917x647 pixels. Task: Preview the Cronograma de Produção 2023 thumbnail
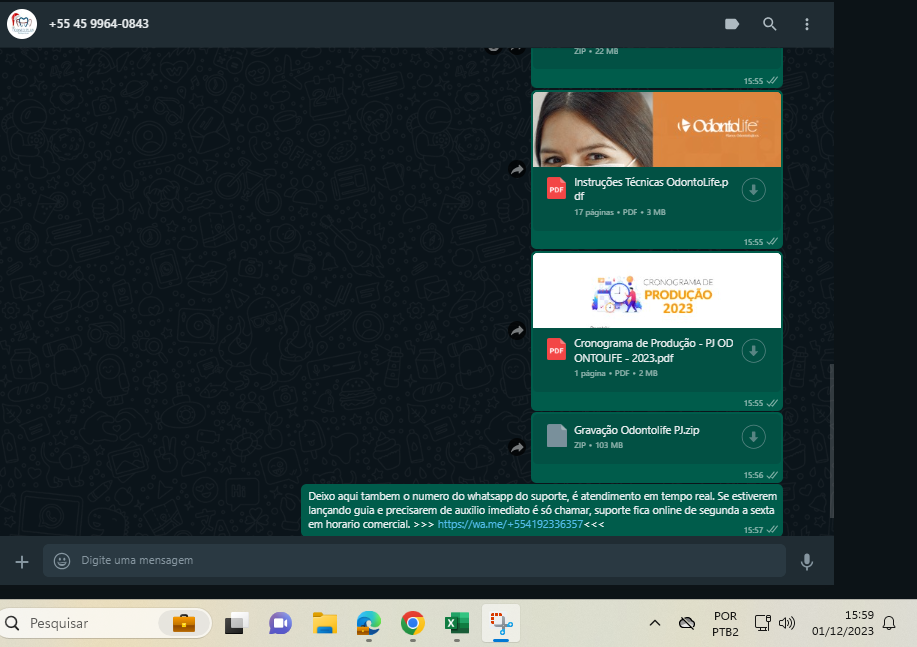click(657, 290)
